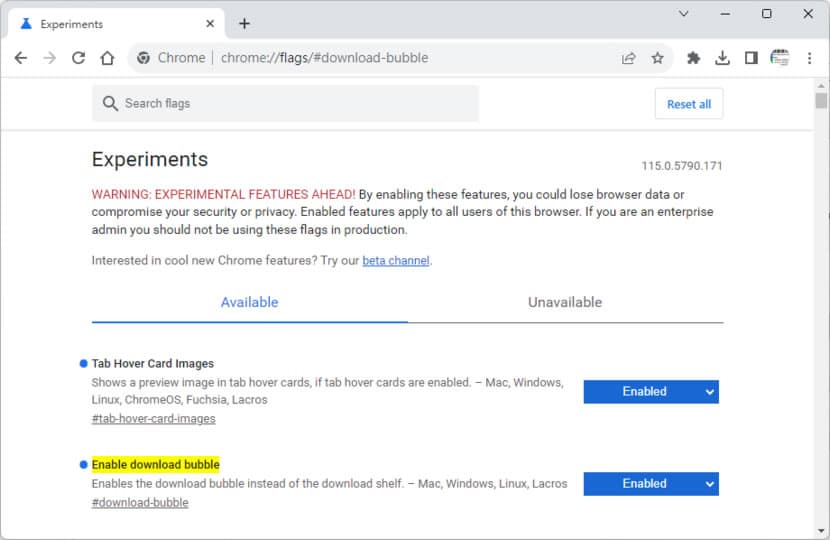Open the profile avatar icon
This screenshot has width=830, height=540.
780,58
